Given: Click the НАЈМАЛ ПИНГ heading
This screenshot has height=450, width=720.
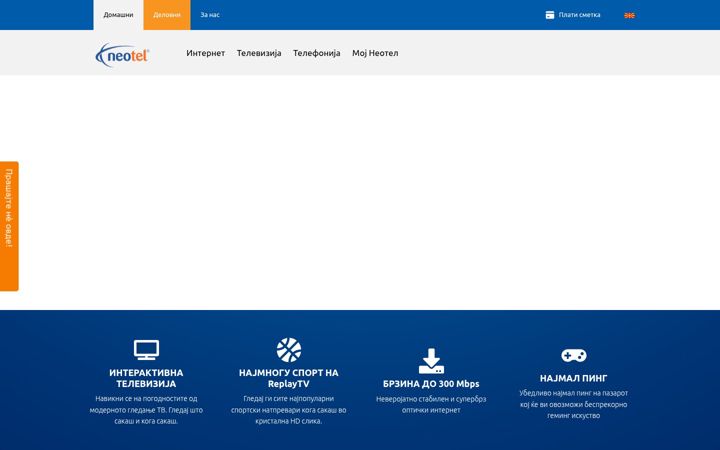Looking at the screenshot, I should [574, 378].
